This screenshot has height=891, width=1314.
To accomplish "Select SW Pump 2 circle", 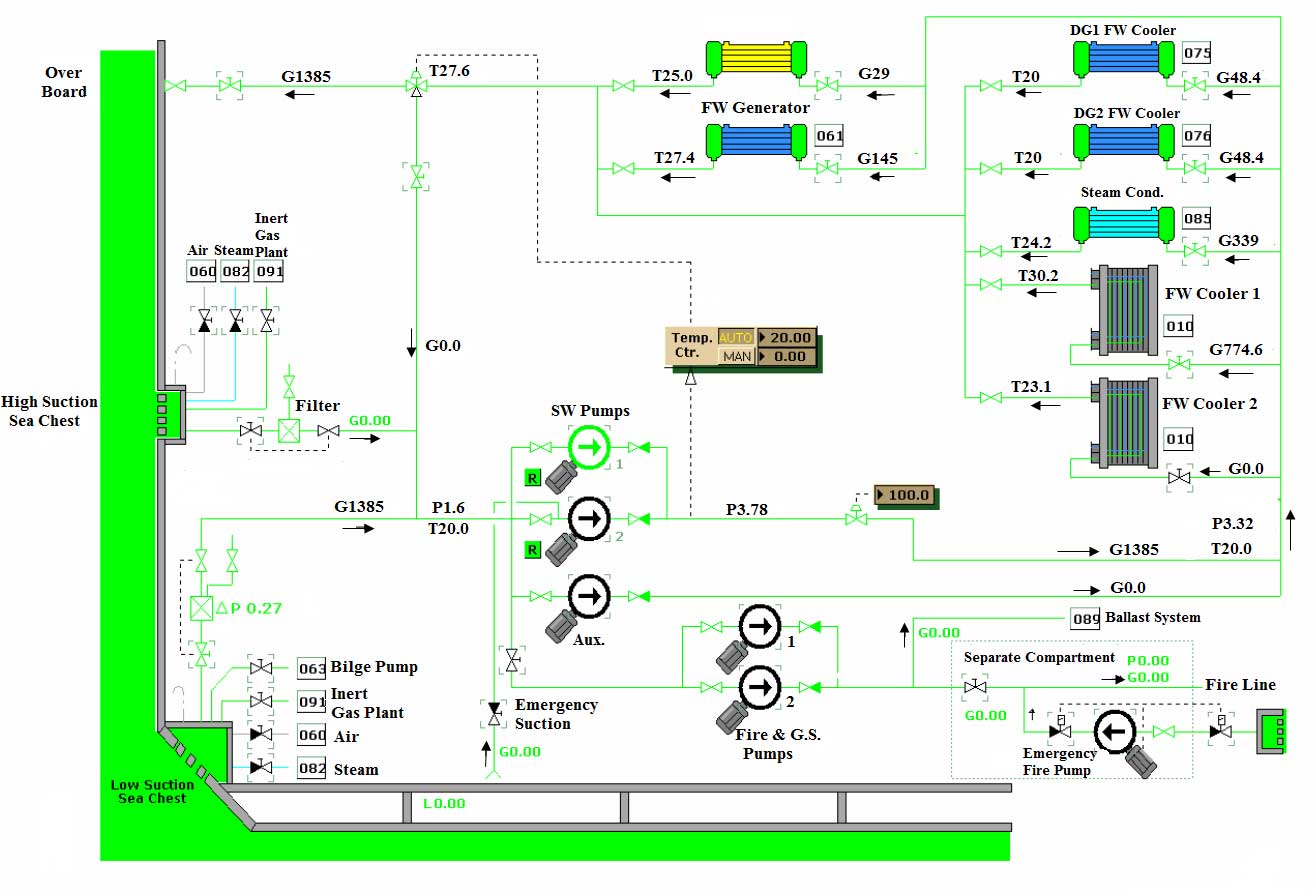I will coord(589,518).
